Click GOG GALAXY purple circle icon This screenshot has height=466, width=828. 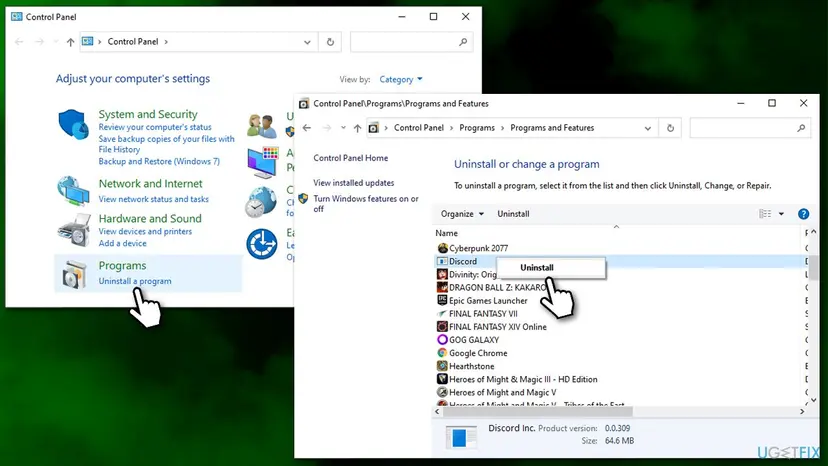pos(443,340)
